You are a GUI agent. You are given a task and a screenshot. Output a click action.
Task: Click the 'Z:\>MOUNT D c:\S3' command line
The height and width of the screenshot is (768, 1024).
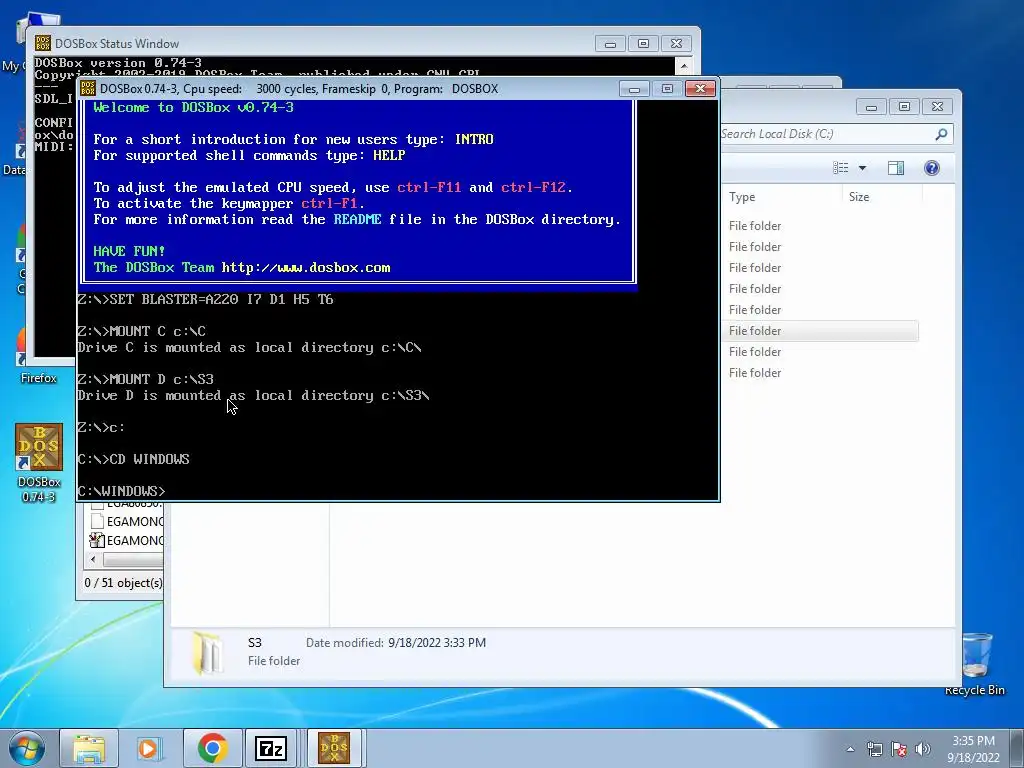[x=145, y=379]
